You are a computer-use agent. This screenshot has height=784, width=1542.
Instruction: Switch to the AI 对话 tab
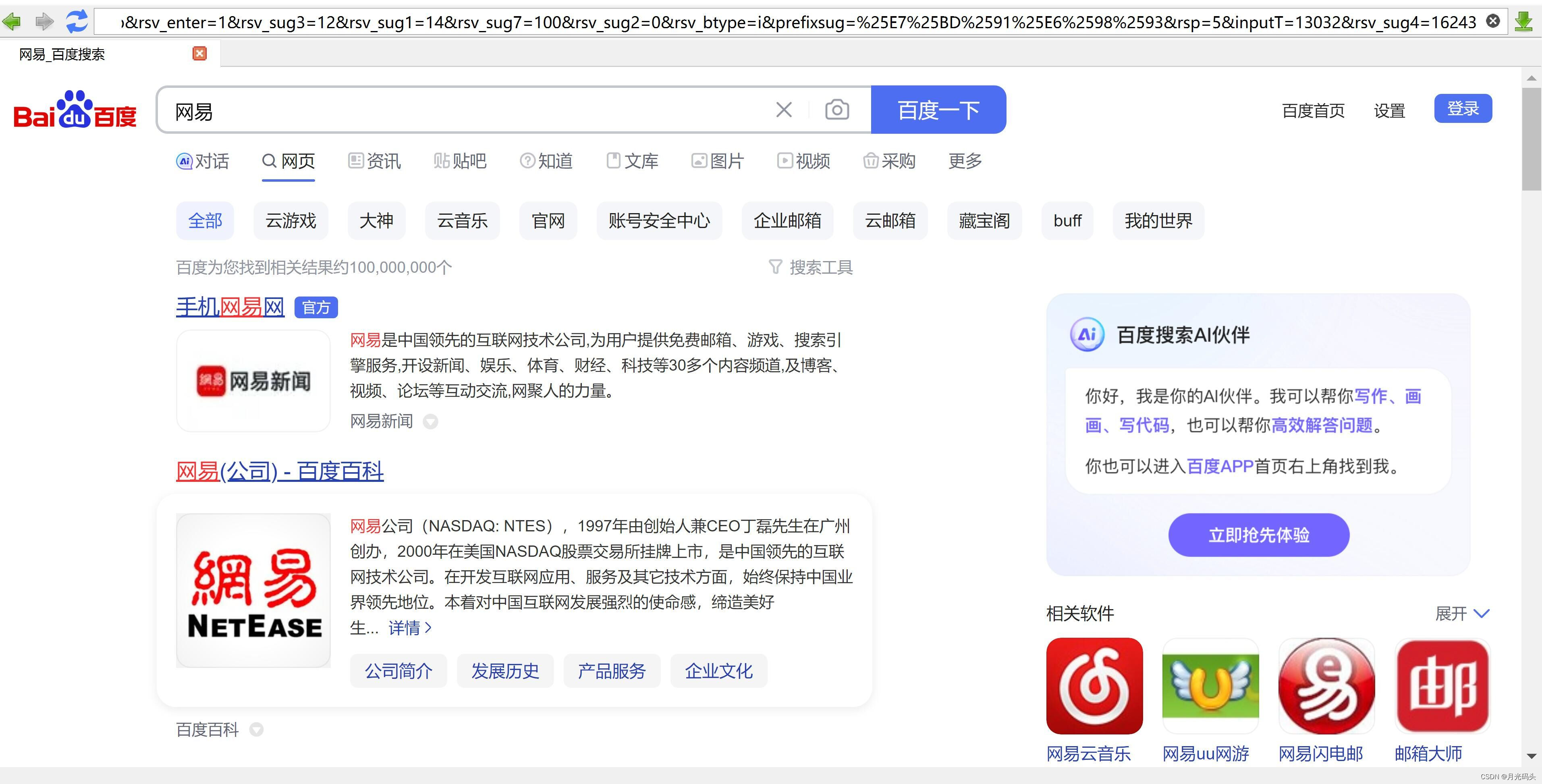click(x=202, y=161)
